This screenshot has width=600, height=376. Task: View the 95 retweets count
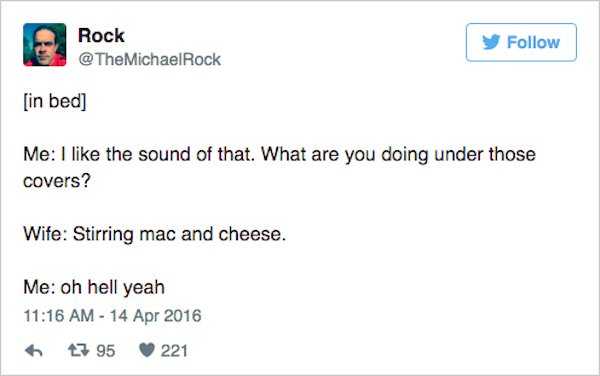106,351
